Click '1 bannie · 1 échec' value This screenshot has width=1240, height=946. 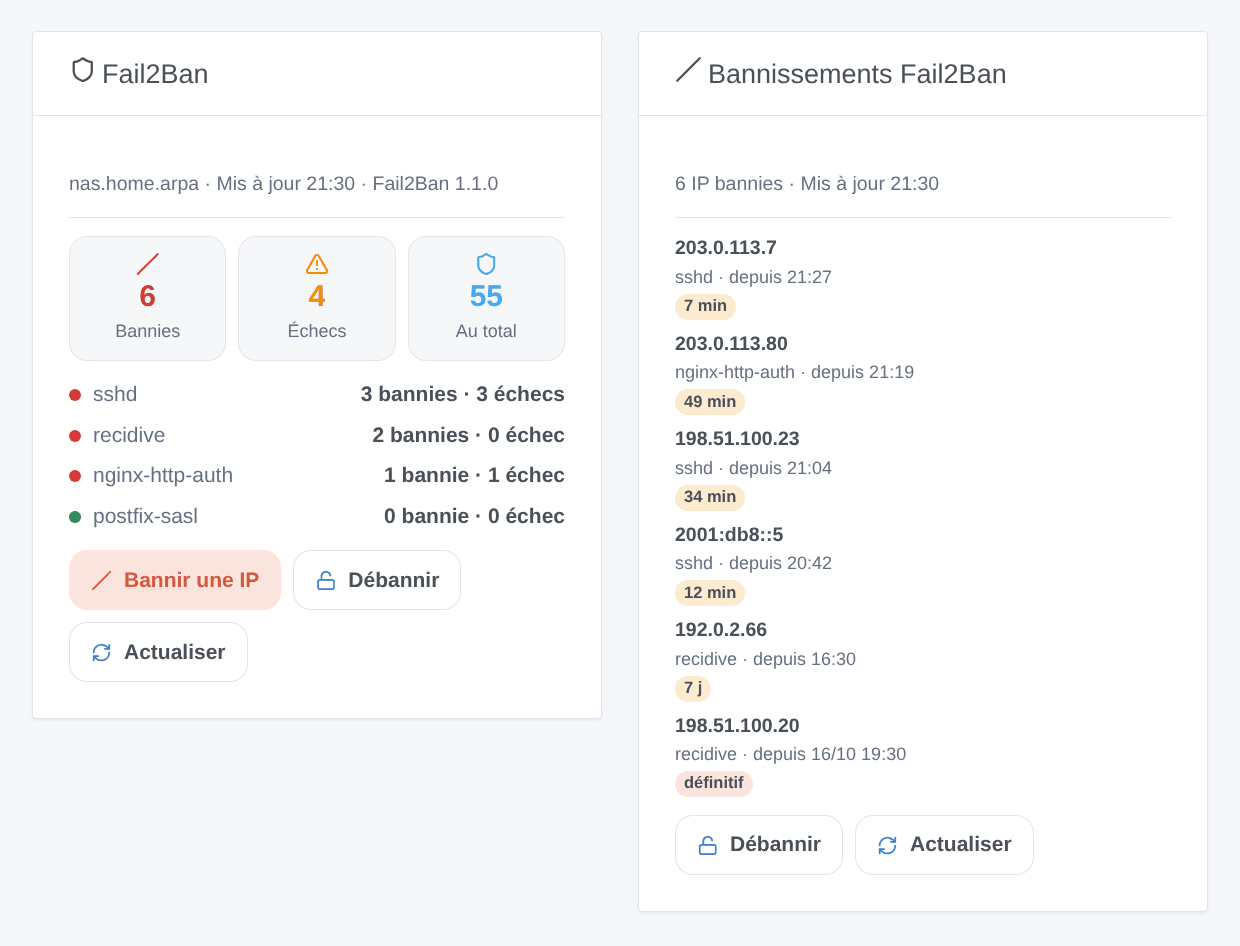click(x=474, y=475)
